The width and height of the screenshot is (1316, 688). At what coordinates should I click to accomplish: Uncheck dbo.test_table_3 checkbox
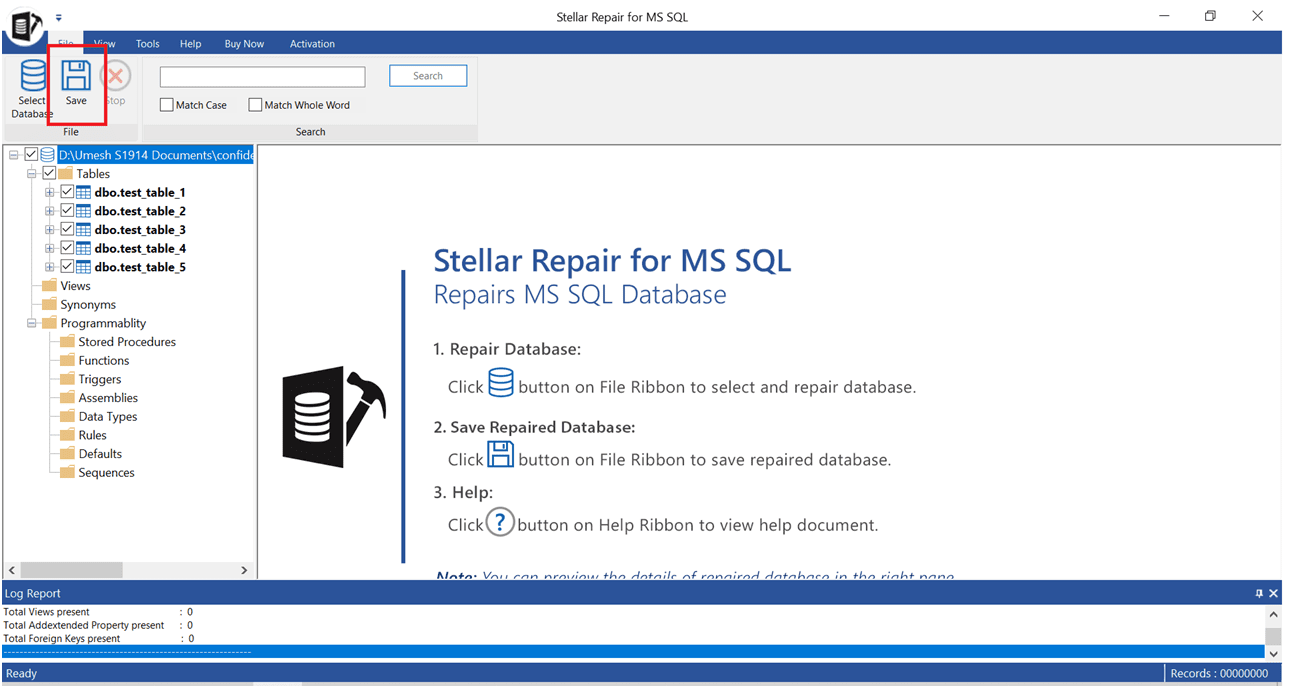pyautogui.click(x=67, y=230)
